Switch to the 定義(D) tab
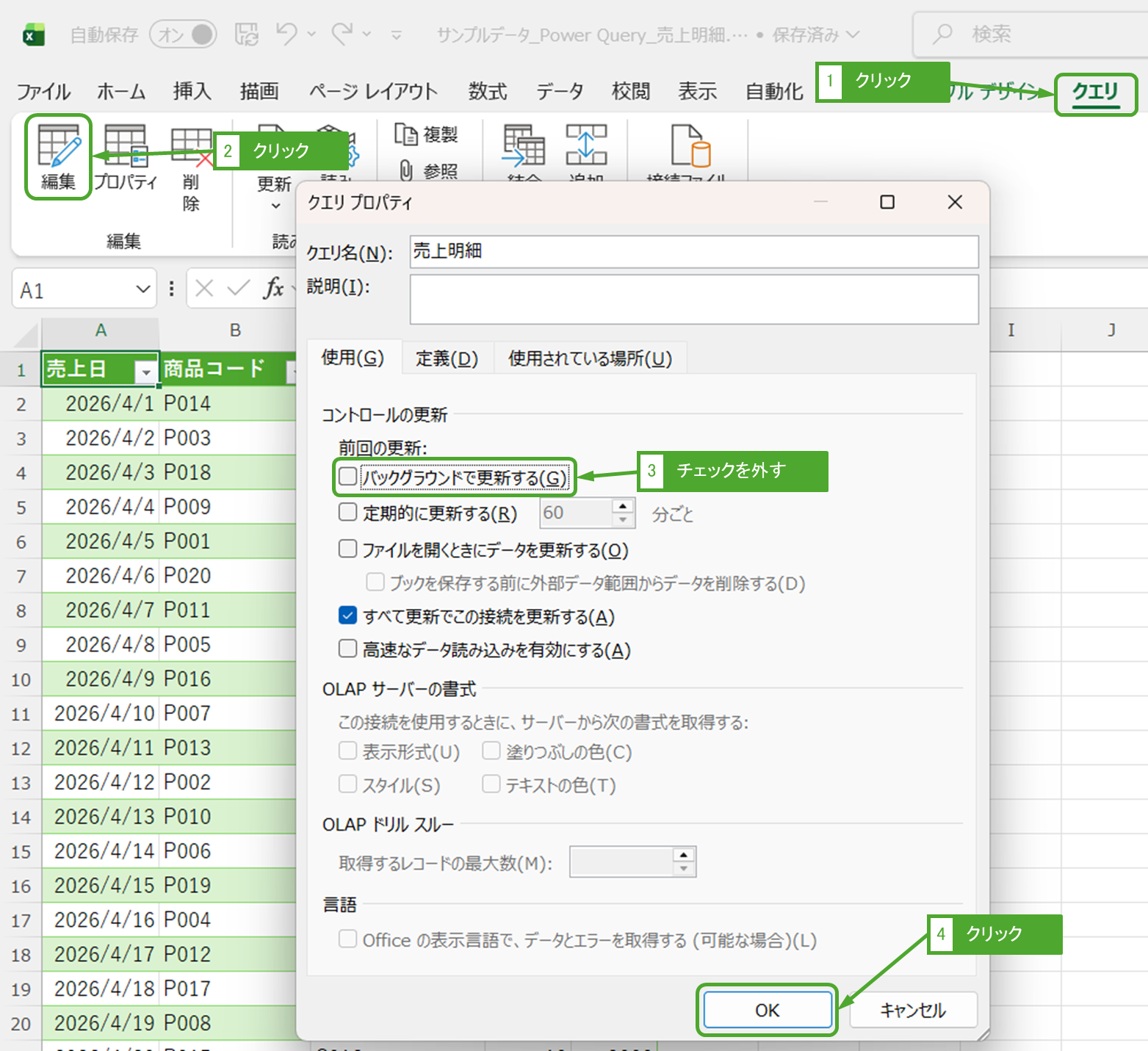Screen dimensions: 1148x1051 coord(447,358)
